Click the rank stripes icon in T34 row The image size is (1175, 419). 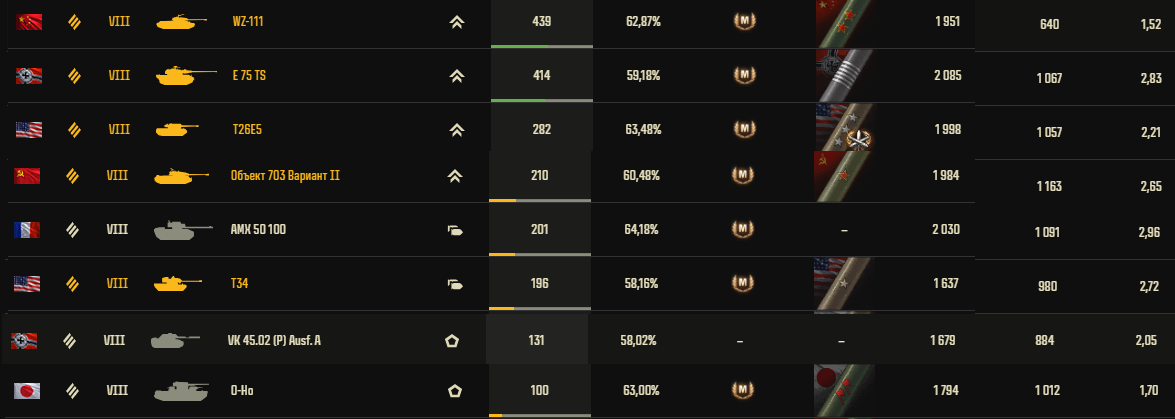[x=73, y=284]
